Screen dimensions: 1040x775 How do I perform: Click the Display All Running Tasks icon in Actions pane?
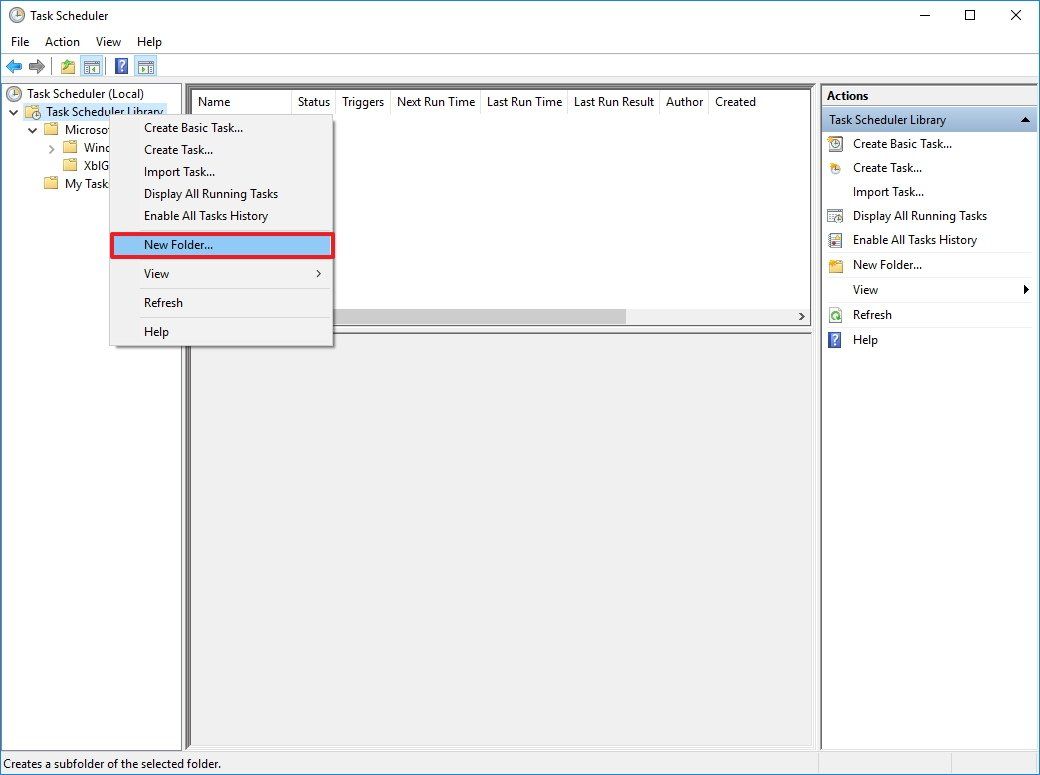point(836,216)
